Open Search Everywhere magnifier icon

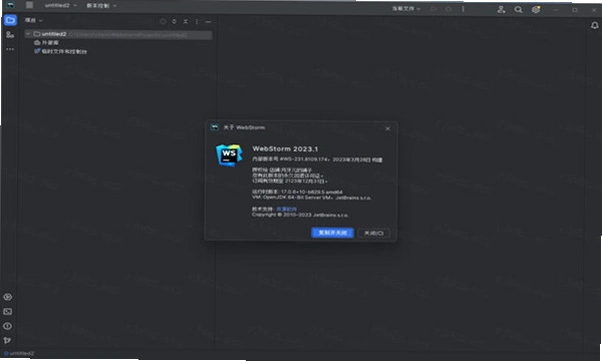click(518, 10)
